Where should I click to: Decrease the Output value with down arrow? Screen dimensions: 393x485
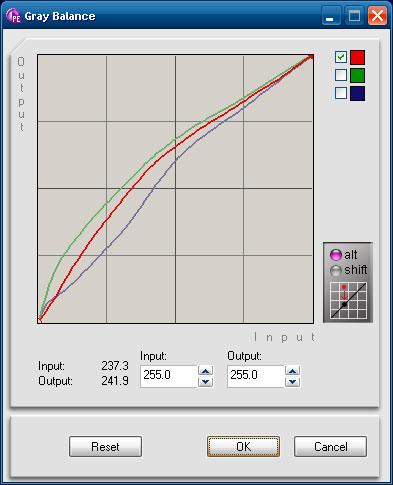(x=292, y=382)
